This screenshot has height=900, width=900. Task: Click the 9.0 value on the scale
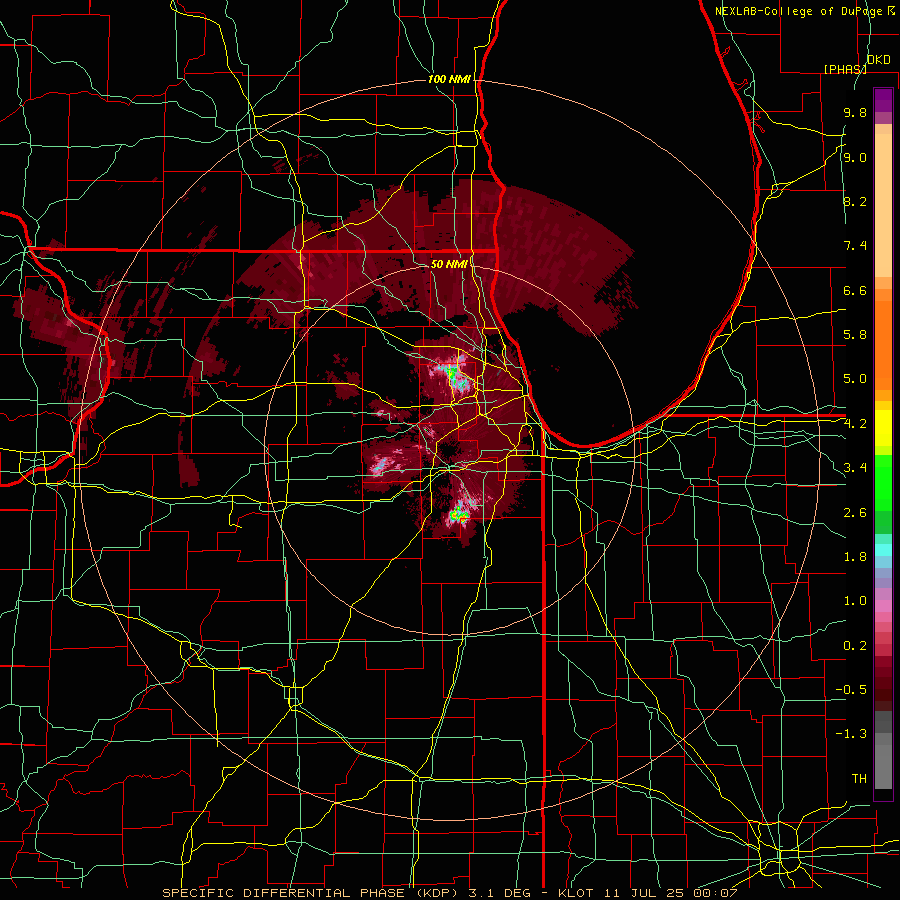click(855, 157)
